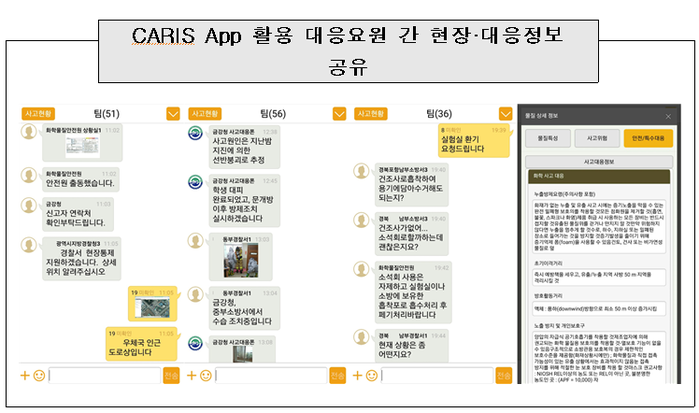Screen dimensions: 699x413
Task: Click plus attach icon in 팀(56) chat
Action: 191,376
